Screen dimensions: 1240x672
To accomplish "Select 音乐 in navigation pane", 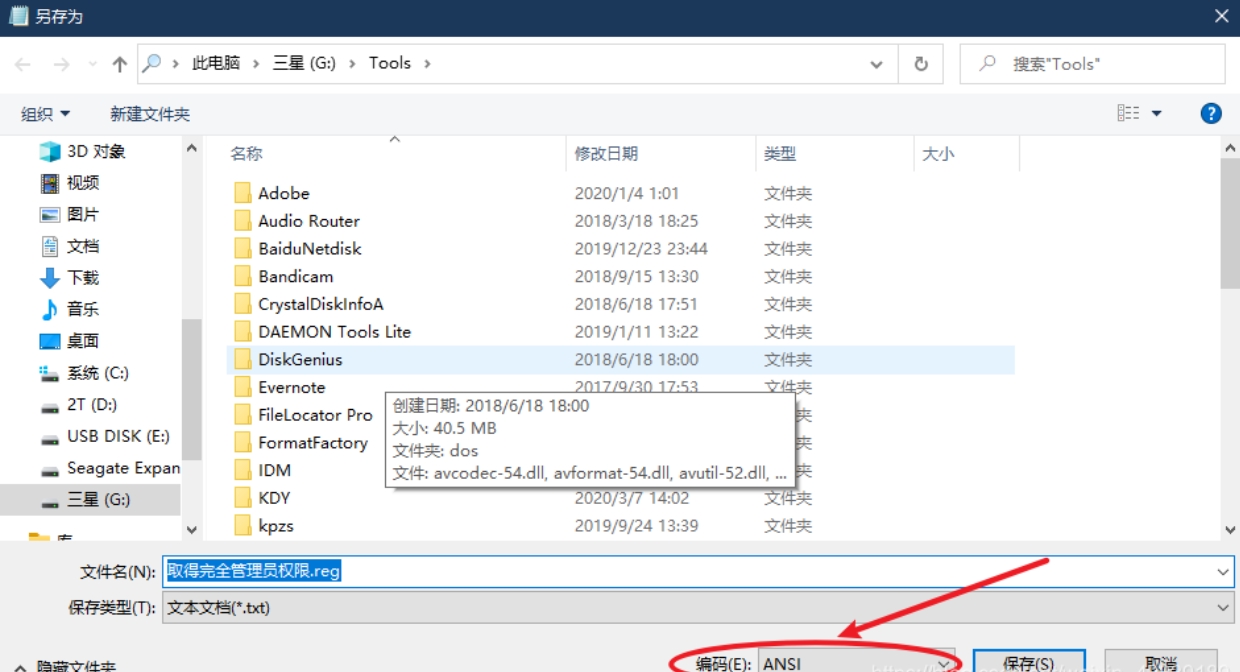I will 83,309.
